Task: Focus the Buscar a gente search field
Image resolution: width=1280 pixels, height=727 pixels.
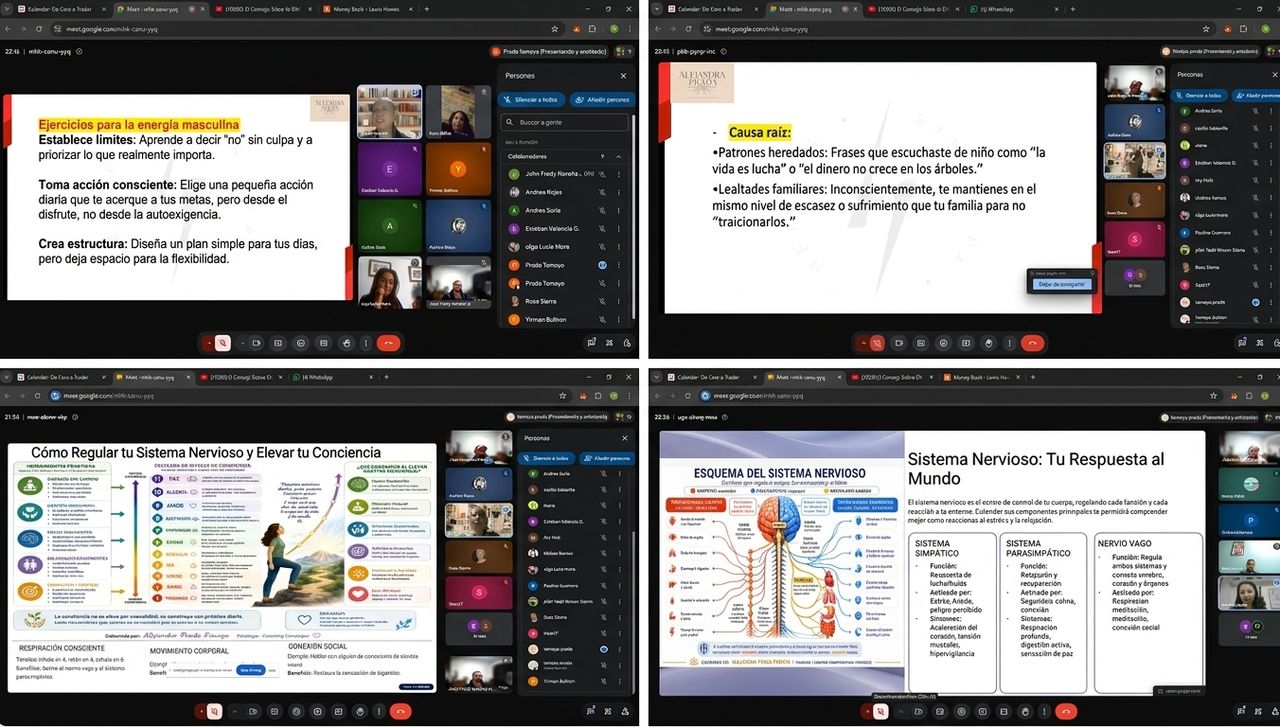Action: pos(565,122)
